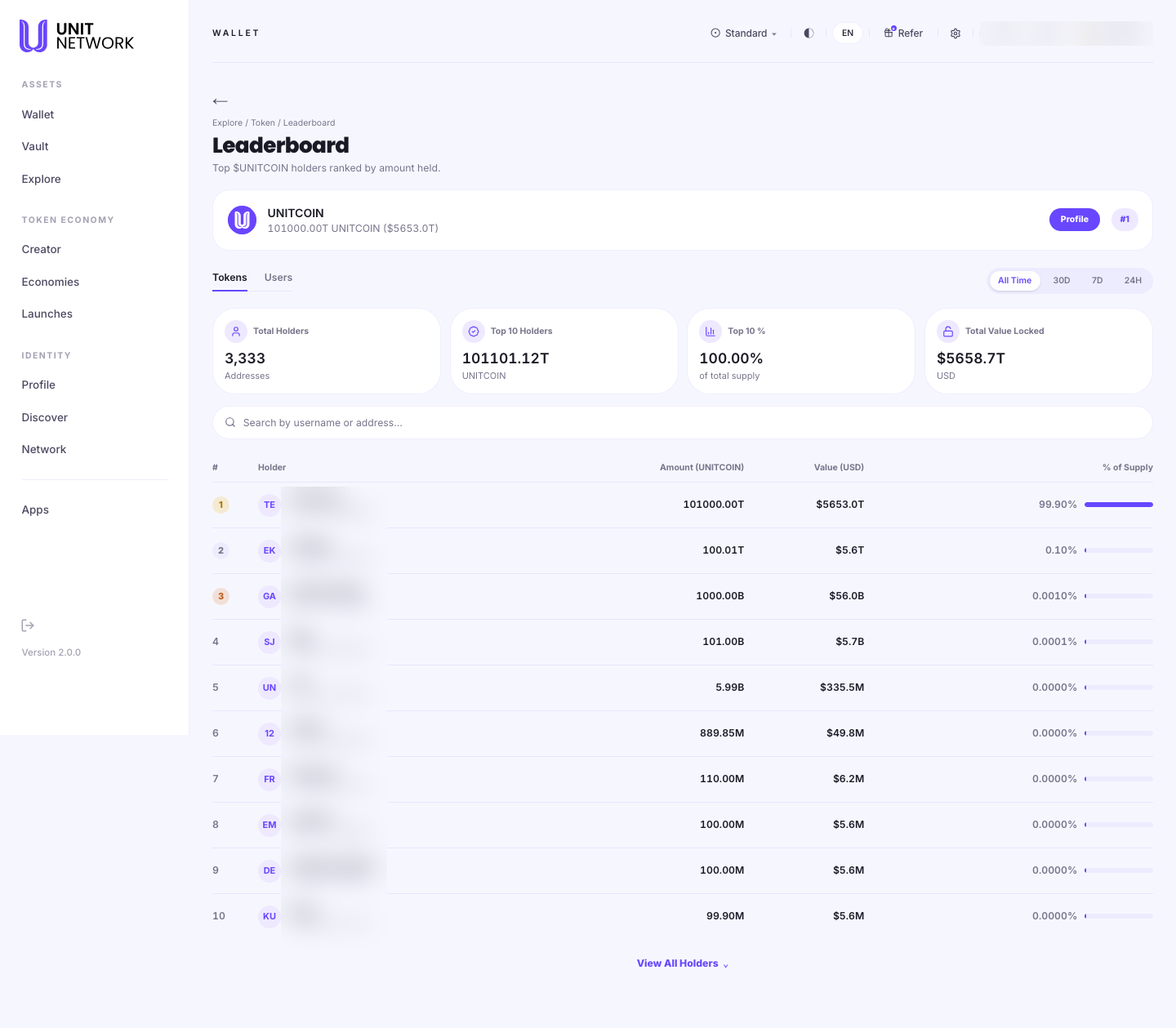Click Total Holders person icon
This screenshot has width=1176, height=1028.
tap(236, 331)
